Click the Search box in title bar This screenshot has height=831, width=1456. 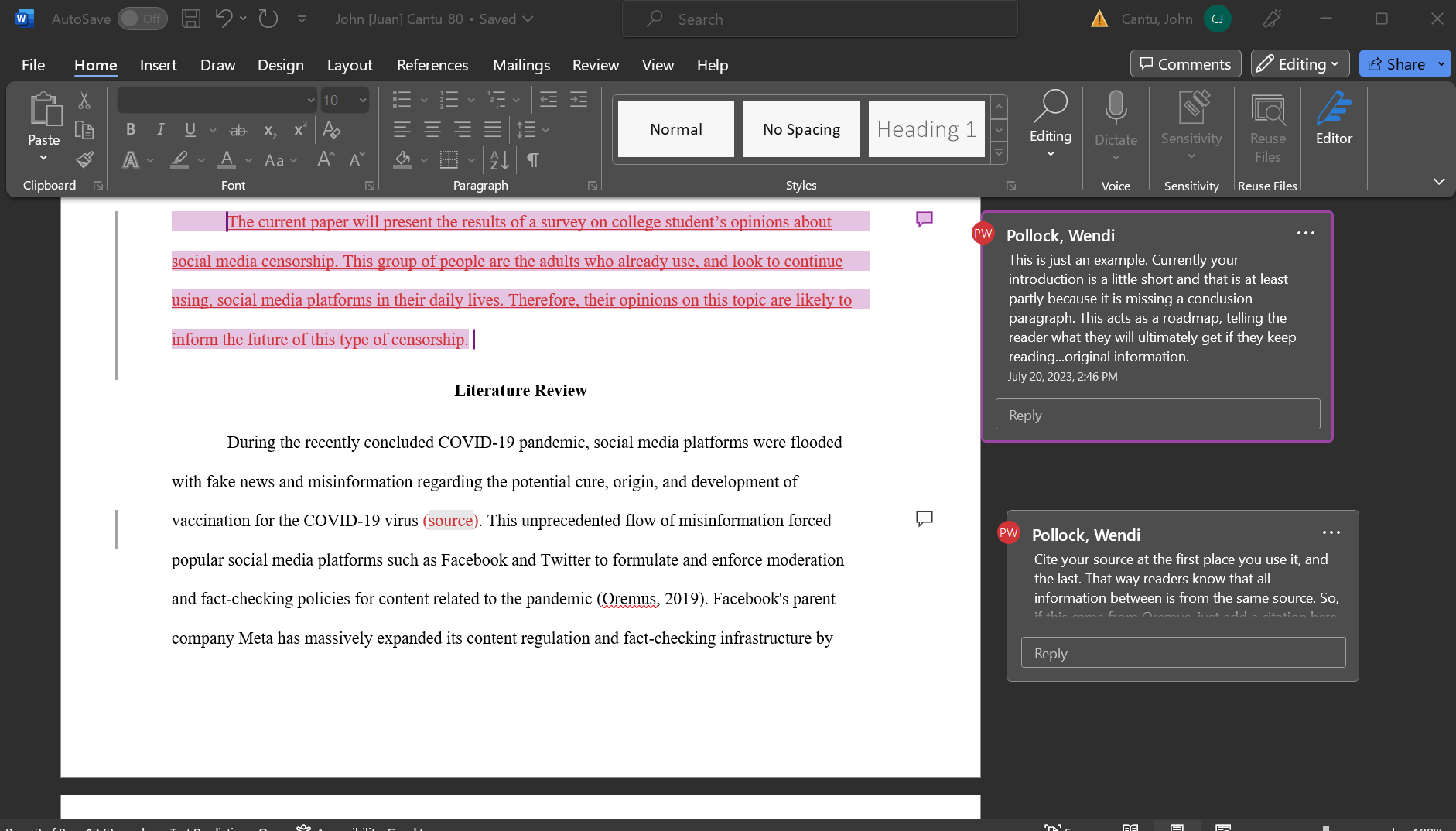coord(820,19)
